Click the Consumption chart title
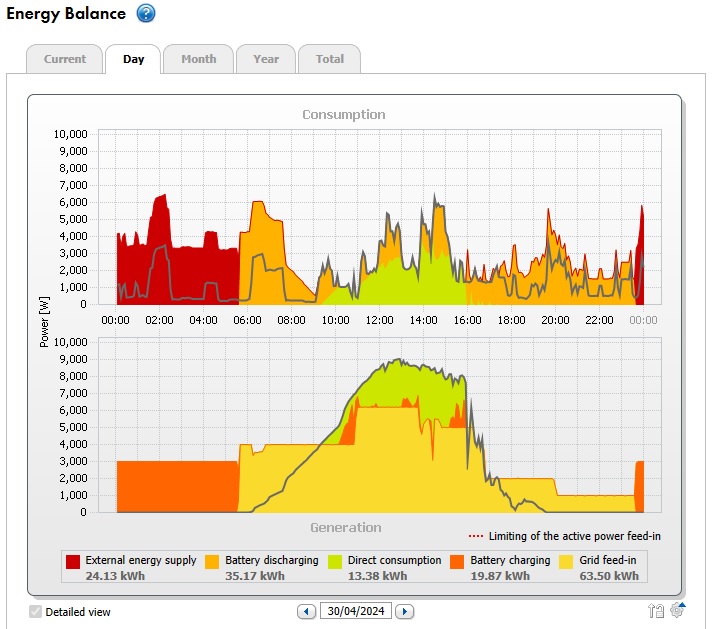713x629 pixels. tap(344, 115)
